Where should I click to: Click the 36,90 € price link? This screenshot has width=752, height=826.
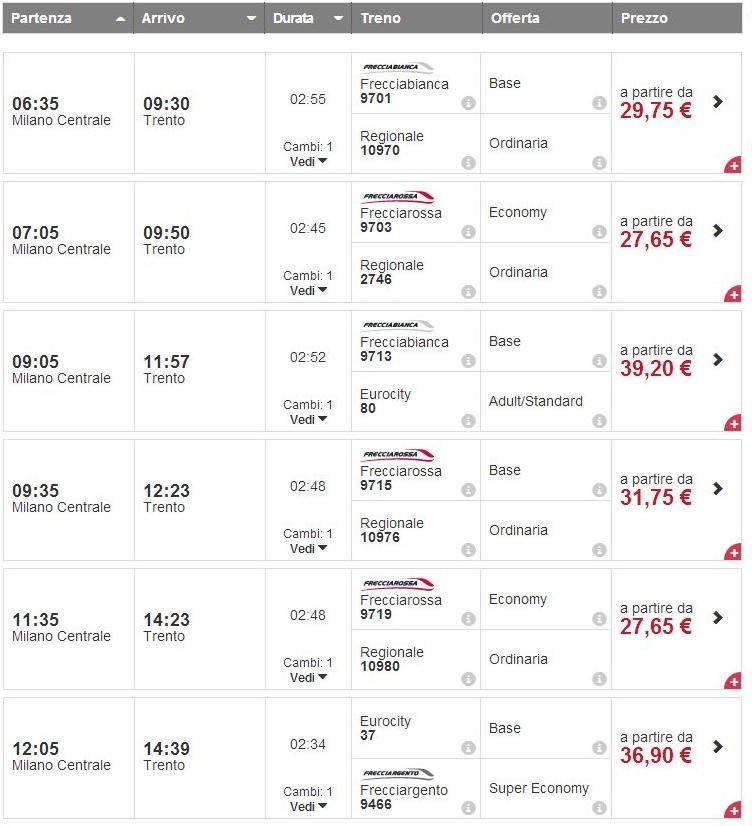[x=656, y=755]
